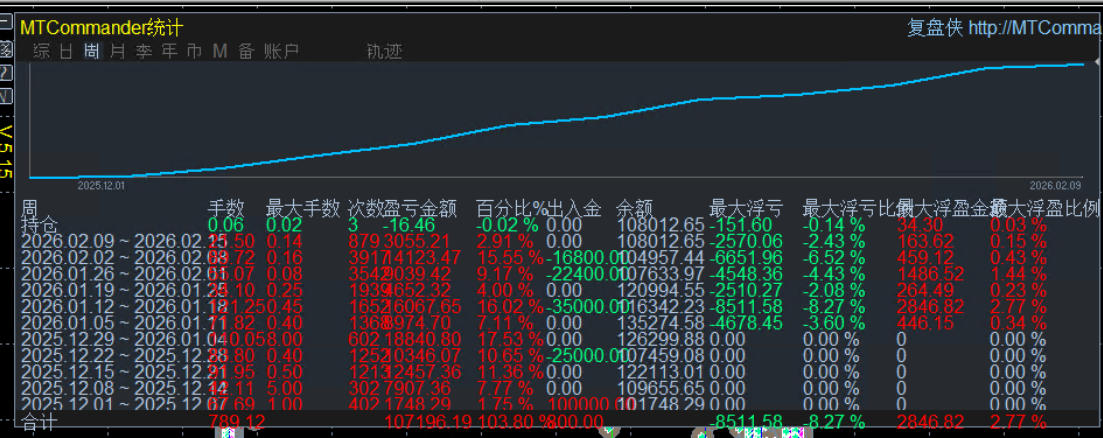Click the 103.80 % total percentage

[513, 422]
